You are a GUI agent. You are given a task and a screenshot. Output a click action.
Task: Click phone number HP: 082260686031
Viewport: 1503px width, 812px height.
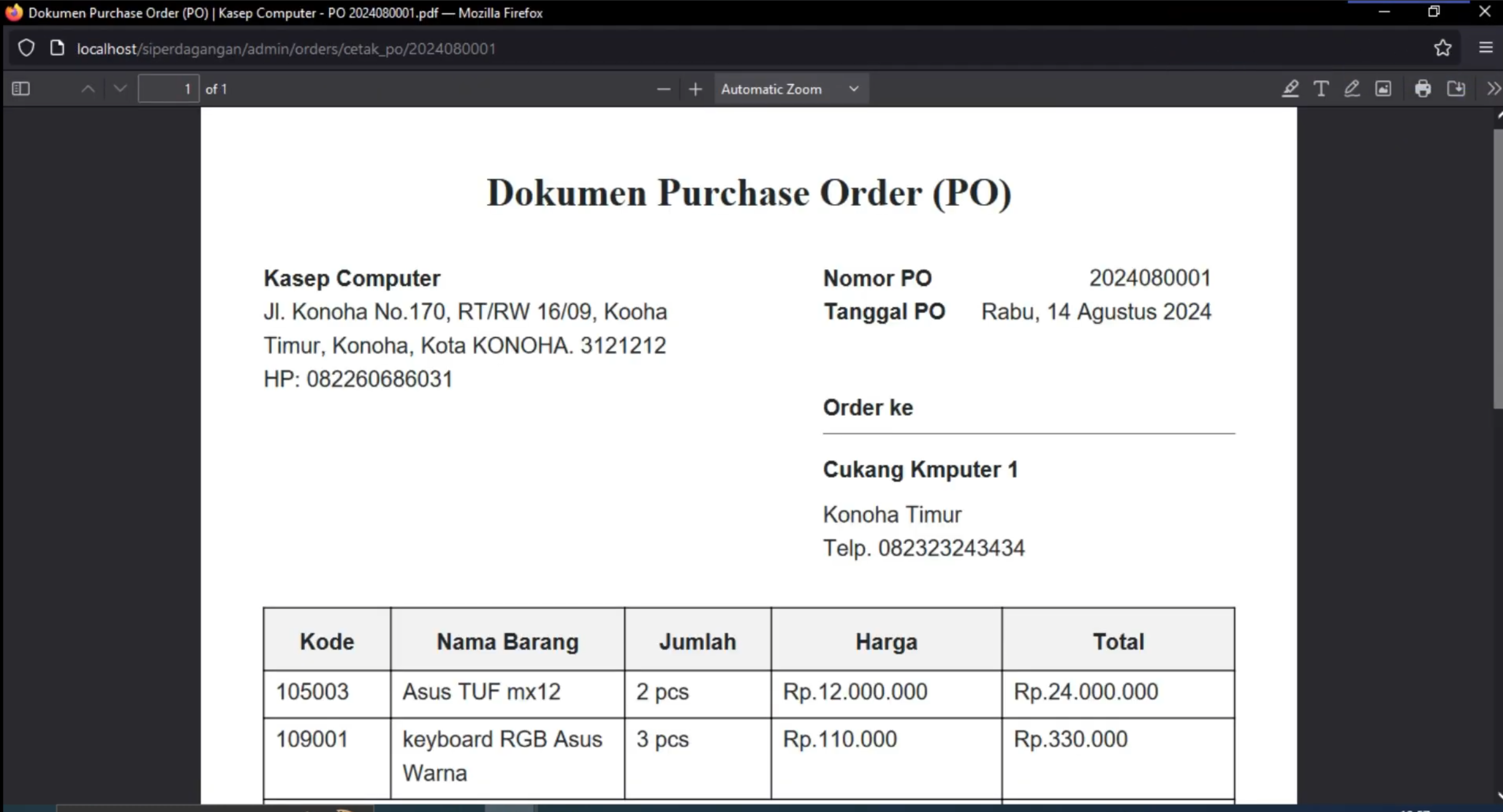[358, 379]
